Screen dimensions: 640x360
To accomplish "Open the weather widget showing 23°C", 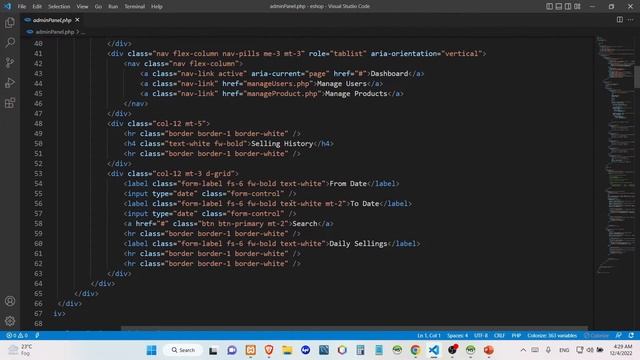I will 20,350.
